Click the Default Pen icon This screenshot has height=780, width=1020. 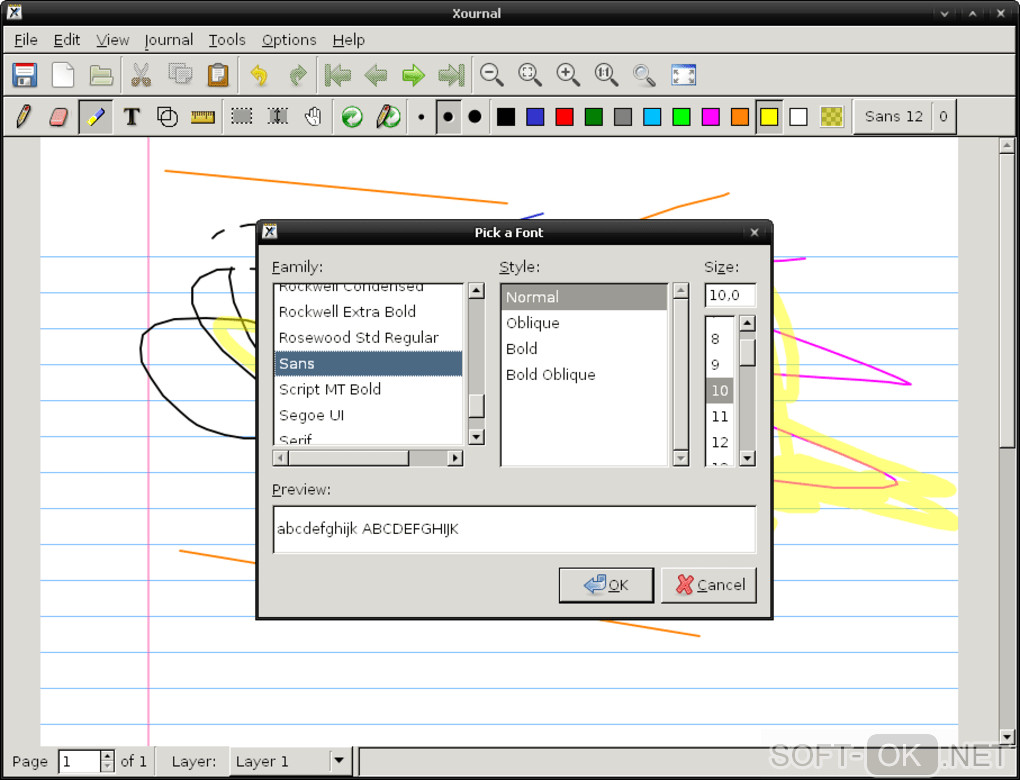(x=388, y=117)
